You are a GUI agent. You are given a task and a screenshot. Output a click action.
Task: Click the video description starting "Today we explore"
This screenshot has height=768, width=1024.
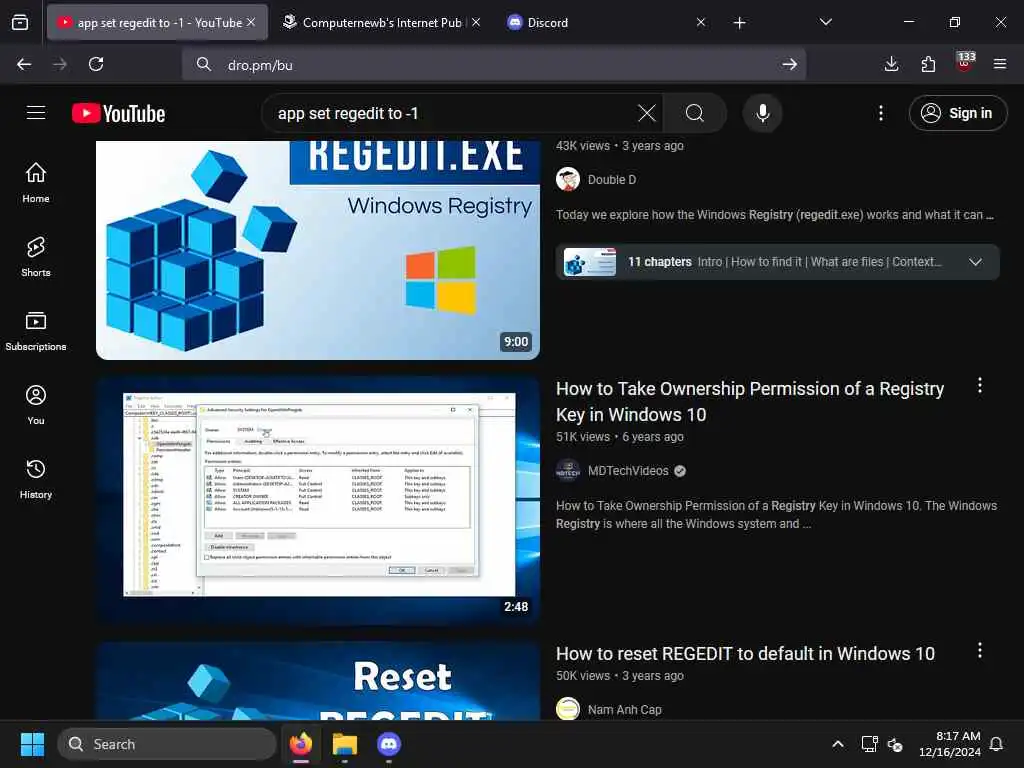[x=775, y=215]
